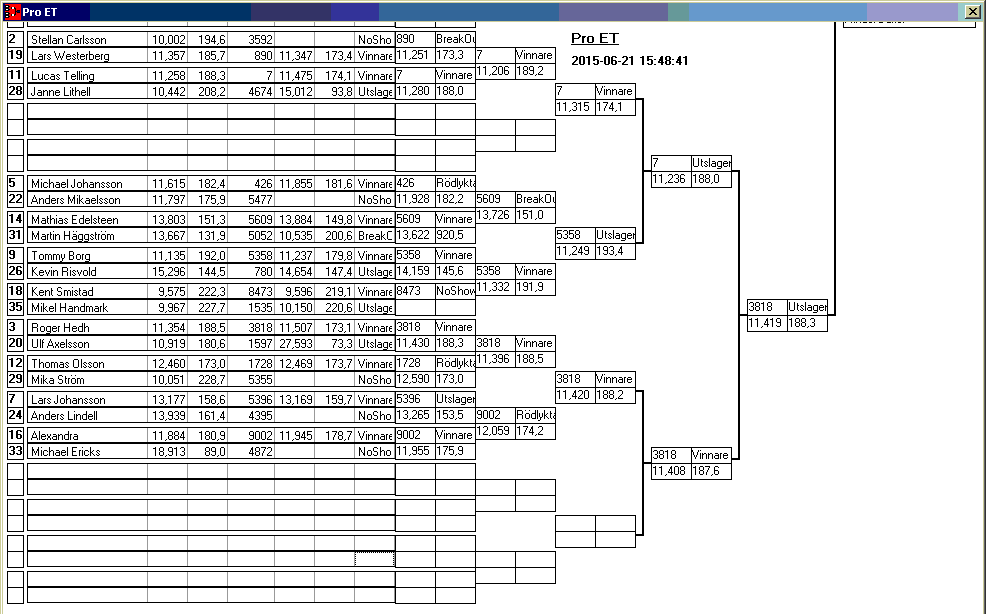Select the Alexandra name cell
The width and height of the screenshot is (986, 614).
pos(87,436)
